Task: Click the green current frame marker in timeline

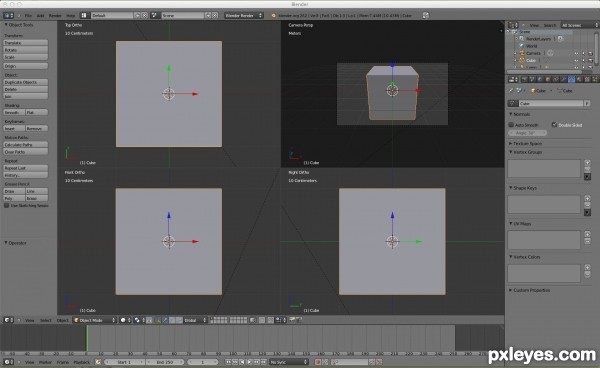Action: click(87, 338)
